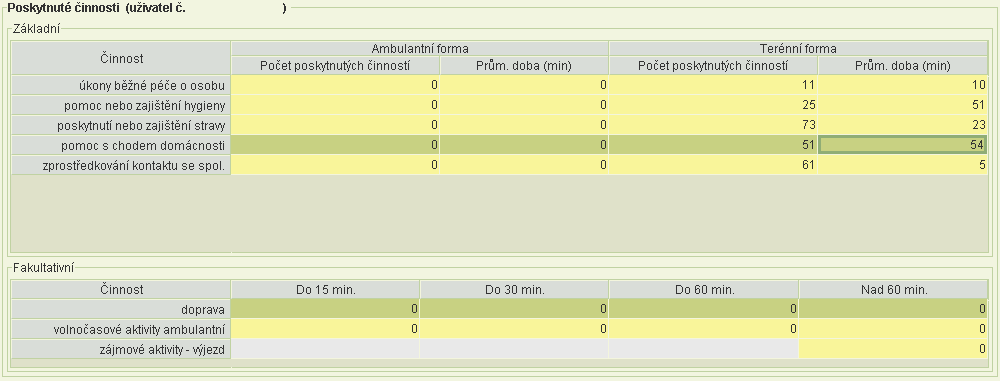Click volnočasové aktivity cell under 'Do 60 min.'

703,329
